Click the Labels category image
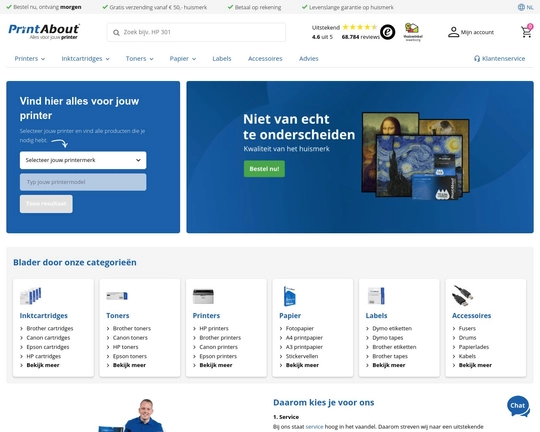Screen dimensions: 540x432 point(376,296)
